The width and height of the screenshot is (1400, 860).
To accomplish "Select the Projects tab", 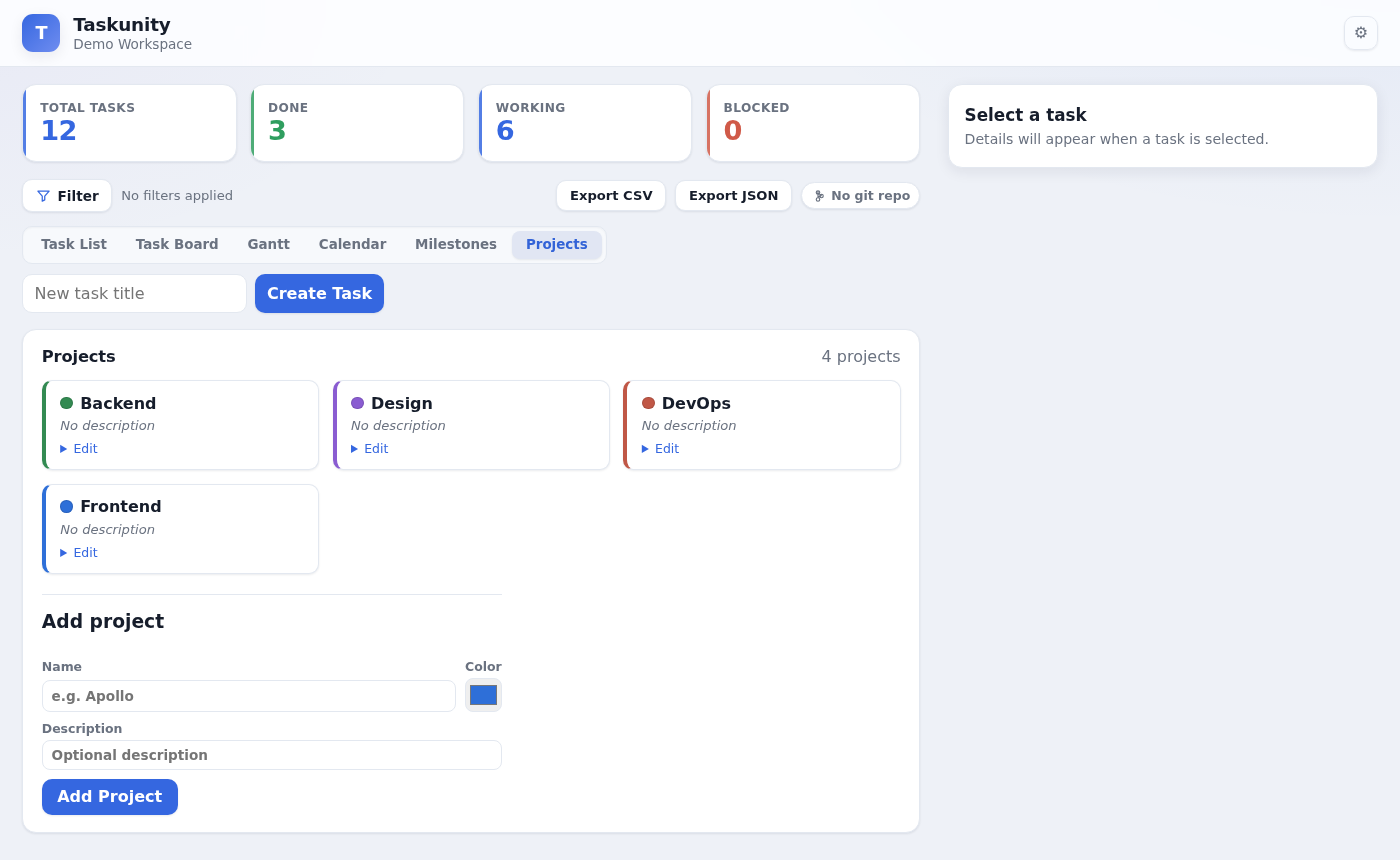I will tap(557, 245).
